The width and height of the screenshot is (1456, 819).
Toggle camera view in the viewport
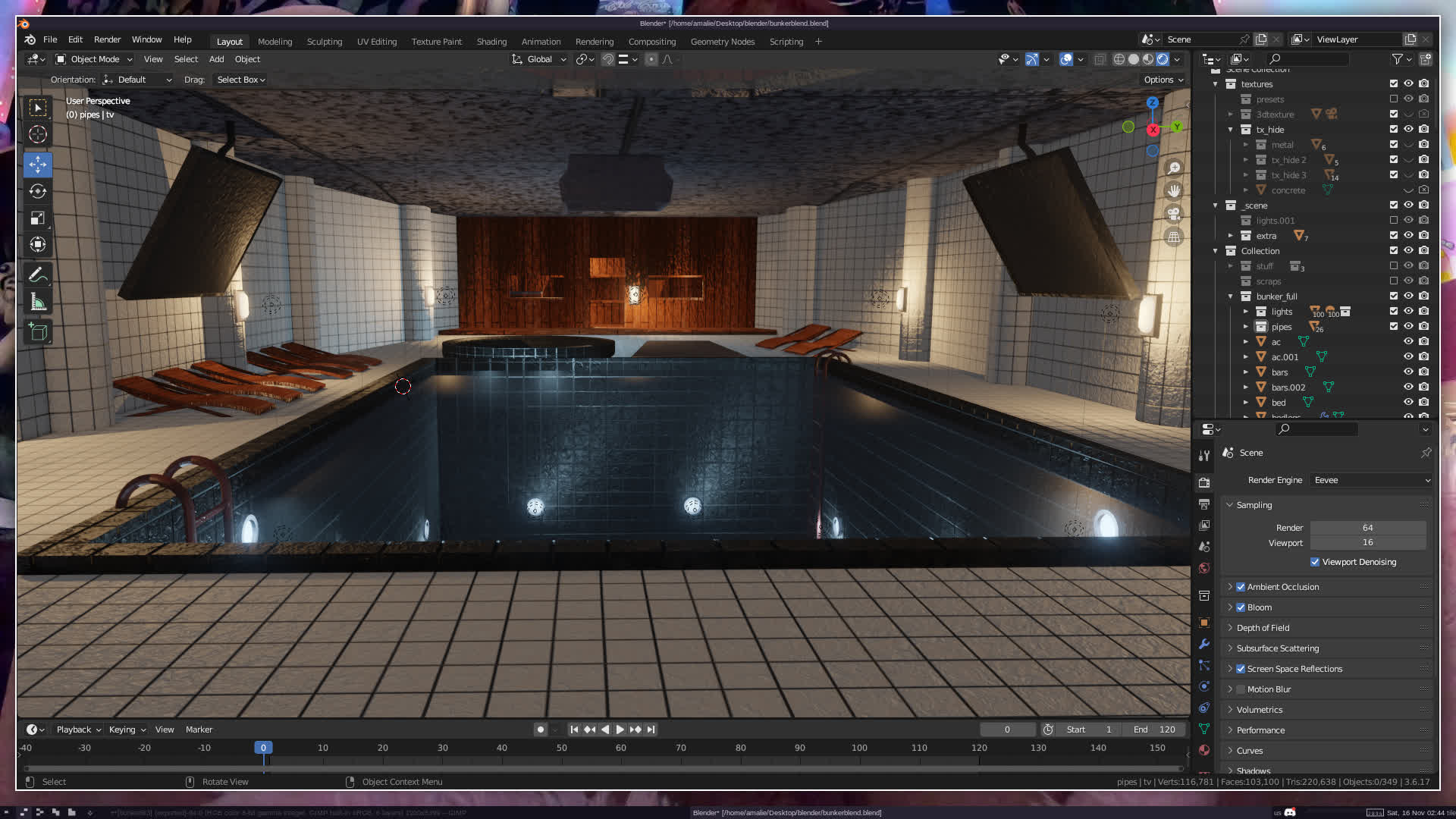tap(1173, 214)
